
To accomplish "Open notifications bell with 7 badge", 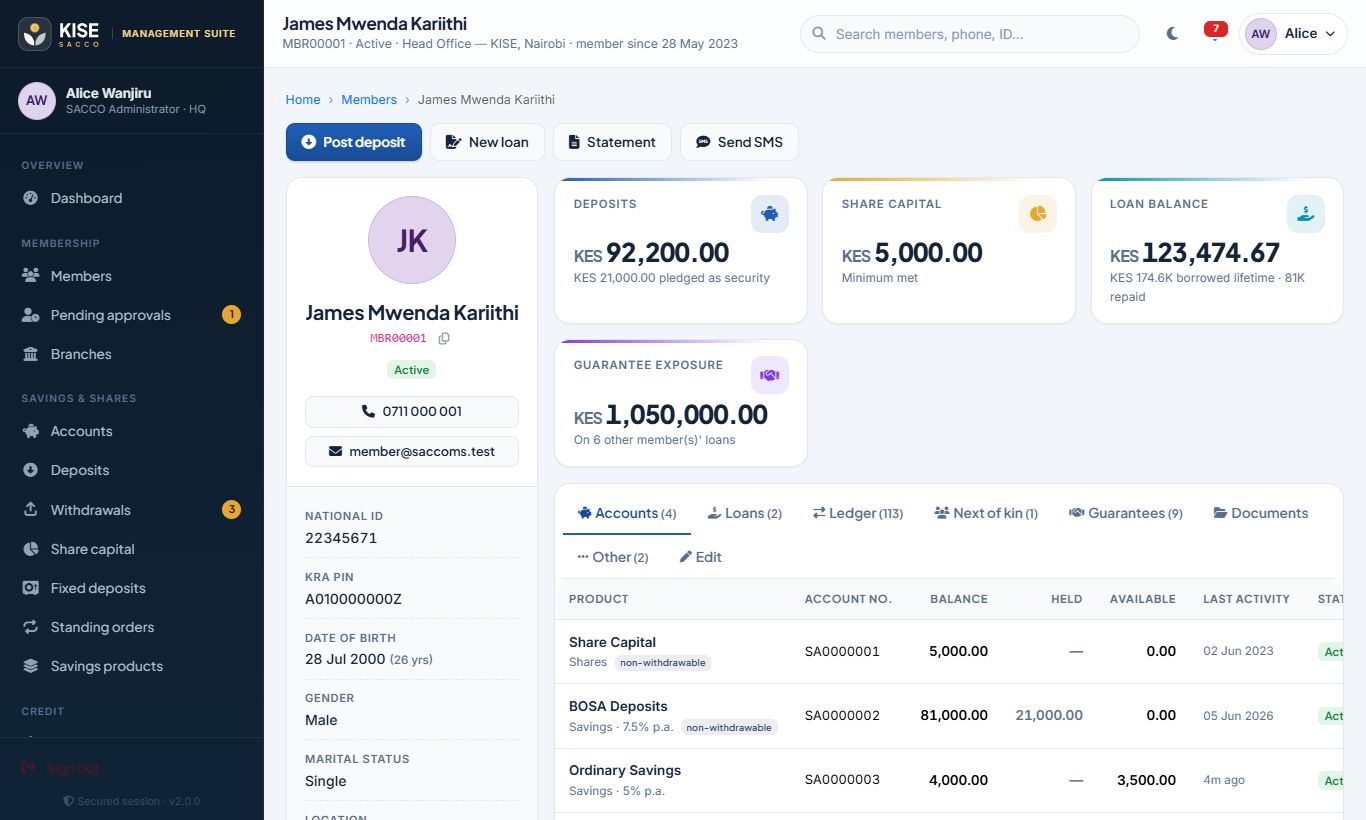I will point(1215,32).
